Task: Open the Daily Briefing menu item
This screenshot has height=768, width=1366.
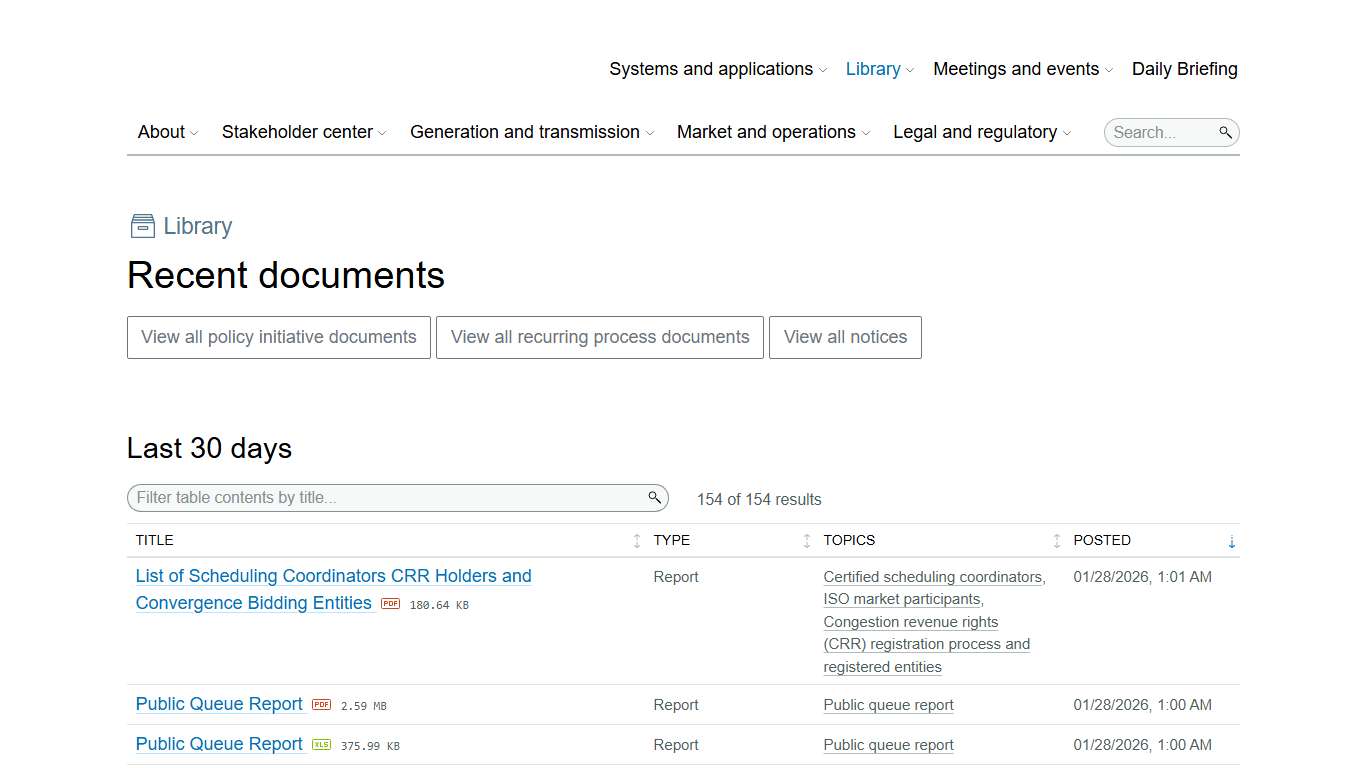Action: click(x=1184, y=68)
